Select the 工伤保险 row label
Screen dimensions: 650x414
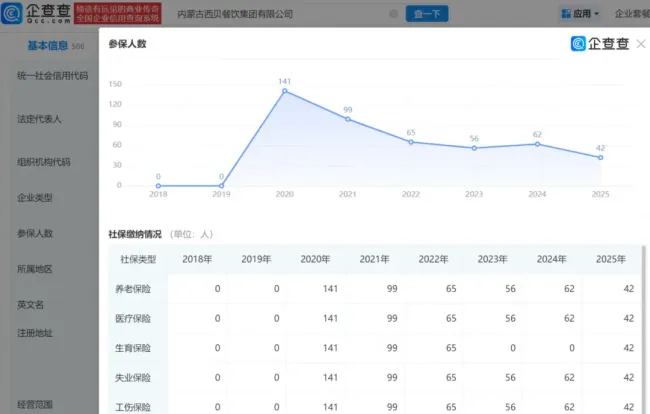pyautogui.click(x=133, y=407)
